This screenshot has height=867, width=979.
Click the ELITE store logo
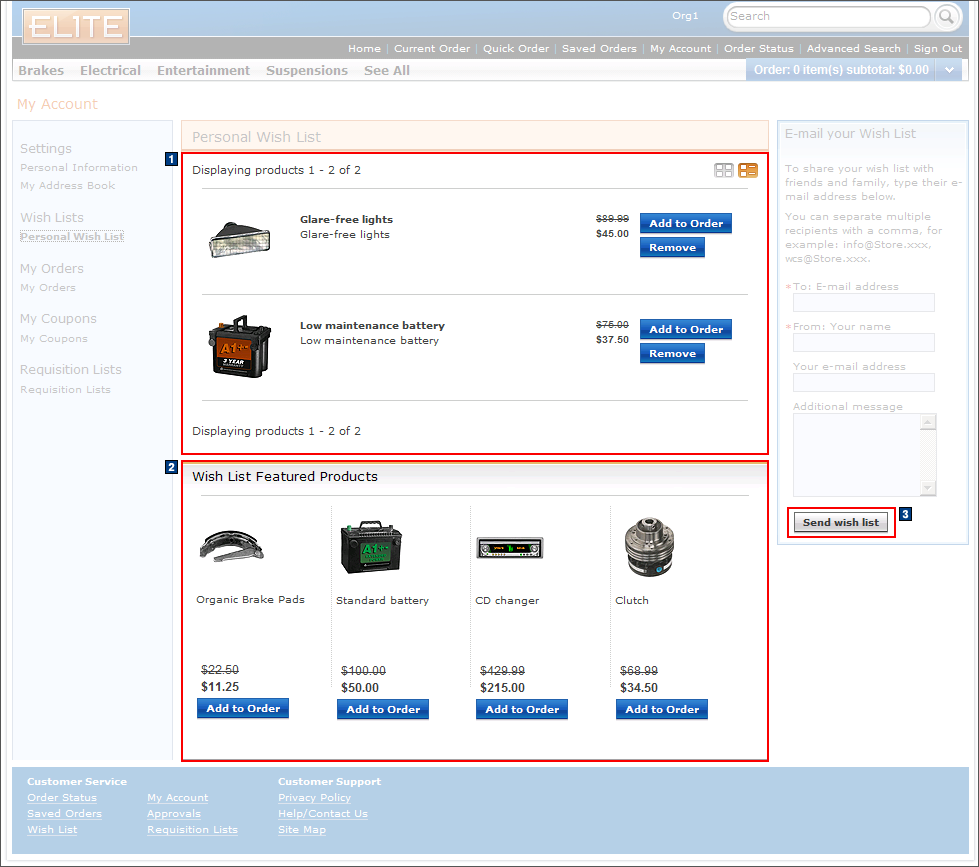coord(76,26)
